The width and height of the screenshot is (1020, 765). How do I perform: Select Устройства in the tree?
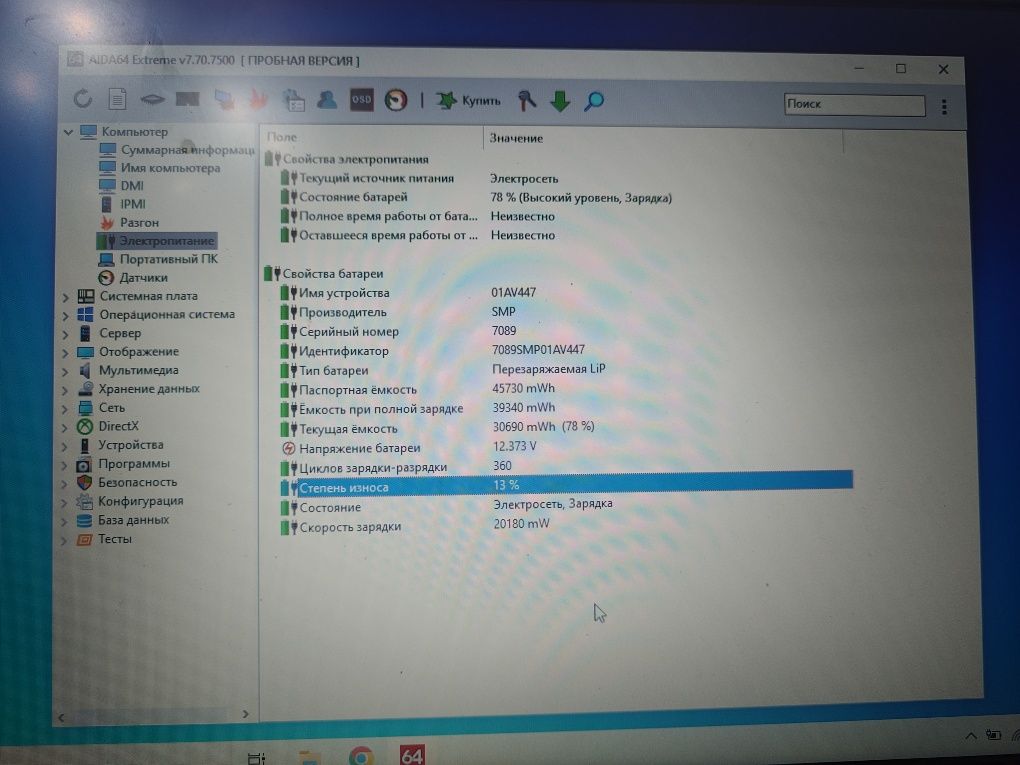point(131,445)
